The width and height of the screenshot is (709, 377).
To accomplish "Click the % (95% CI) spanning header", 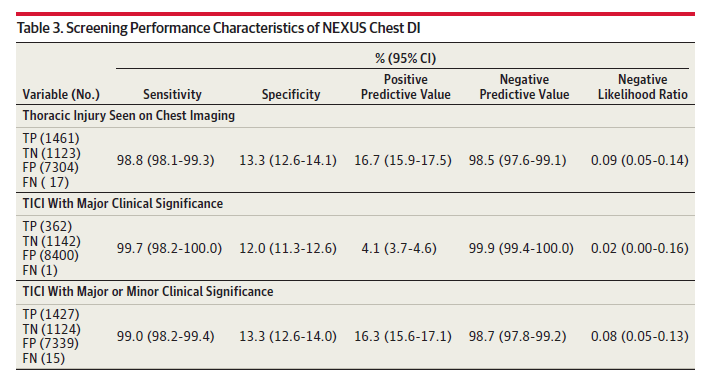I will (406, 58).
